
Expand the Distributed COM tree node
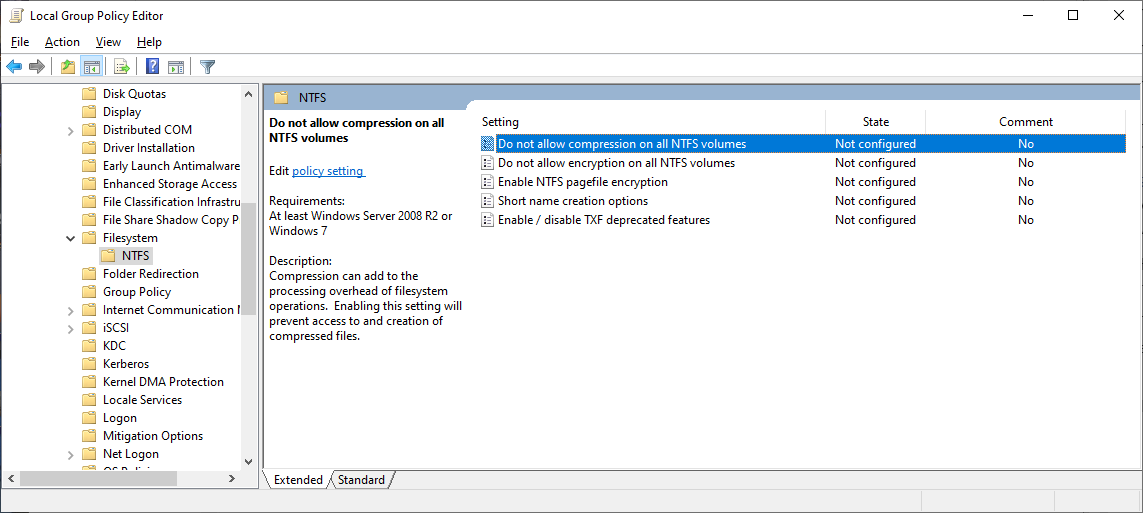[71, 130]
